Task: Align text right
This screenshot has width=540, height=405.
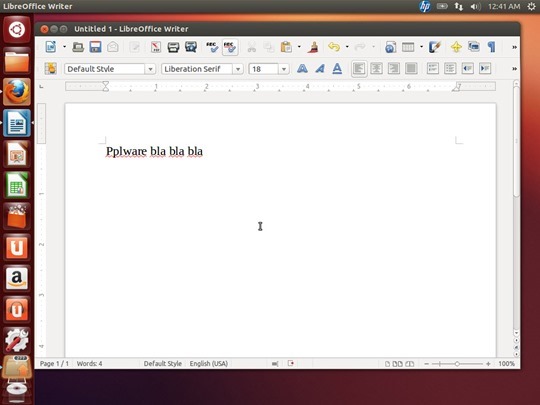Action: pos(394,69)
